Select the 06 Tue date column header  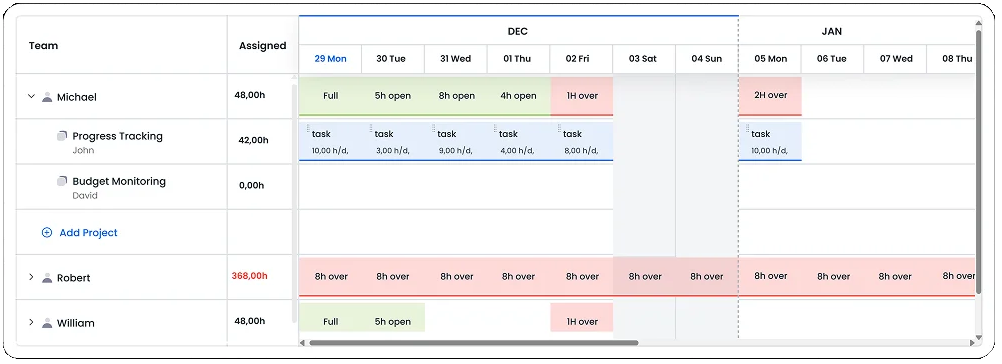coord(832,59)
